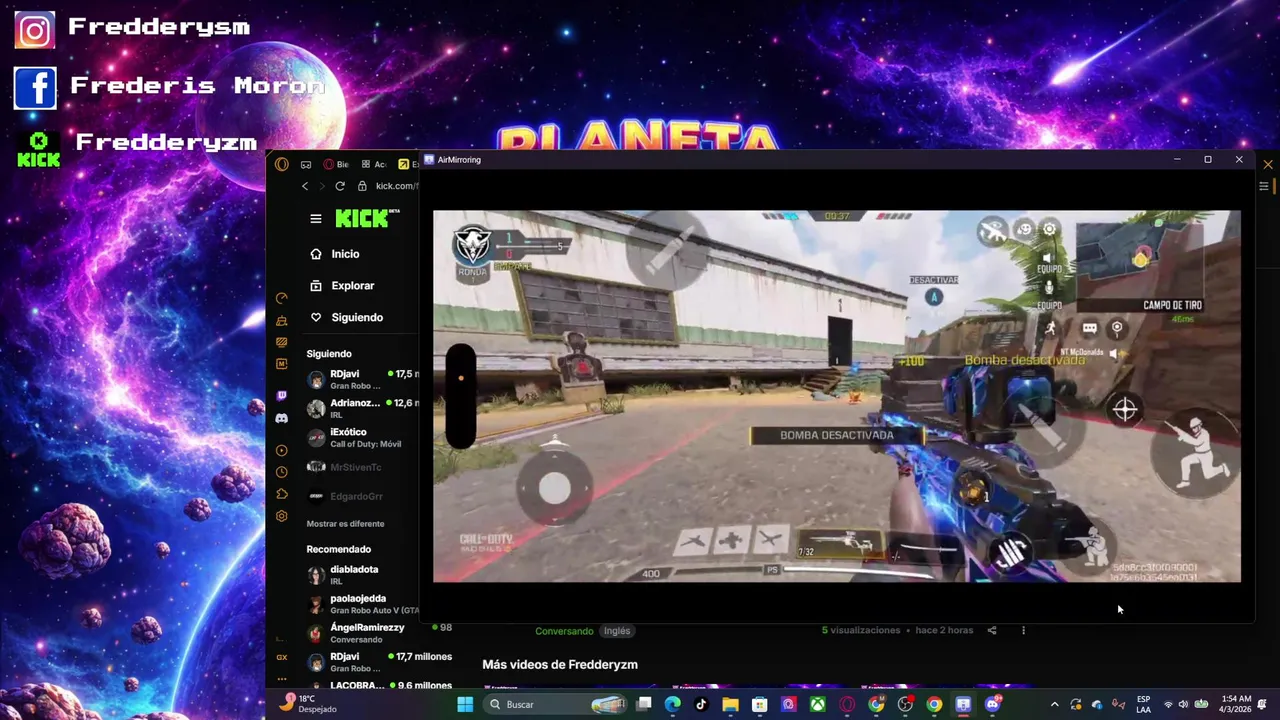Tap the in-game chat bubble icon
The width and height of the screenshot is (1280, 720).
pyautogui.click(x=1089, y=328)
